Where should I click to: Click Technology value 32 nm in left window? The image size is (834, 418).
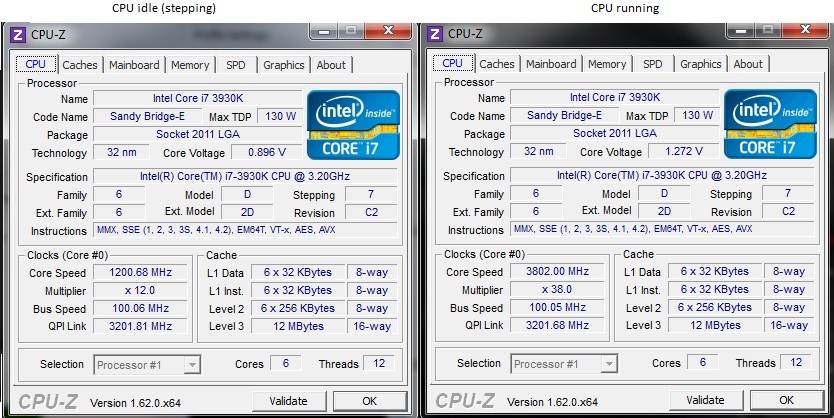pos(121,152)
